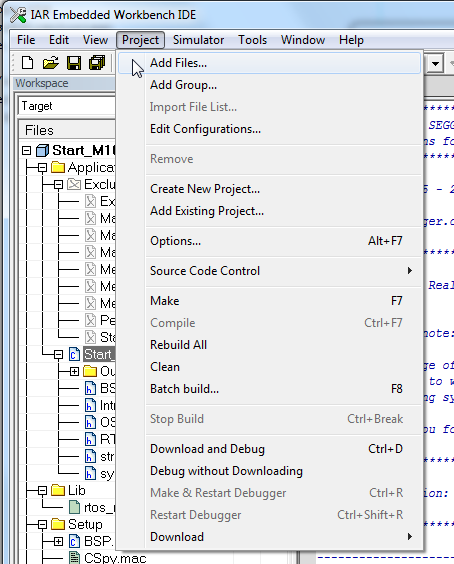This screenshot has width=454, height=564.
Task: Open the Edit menu
Action: [59, 40]
